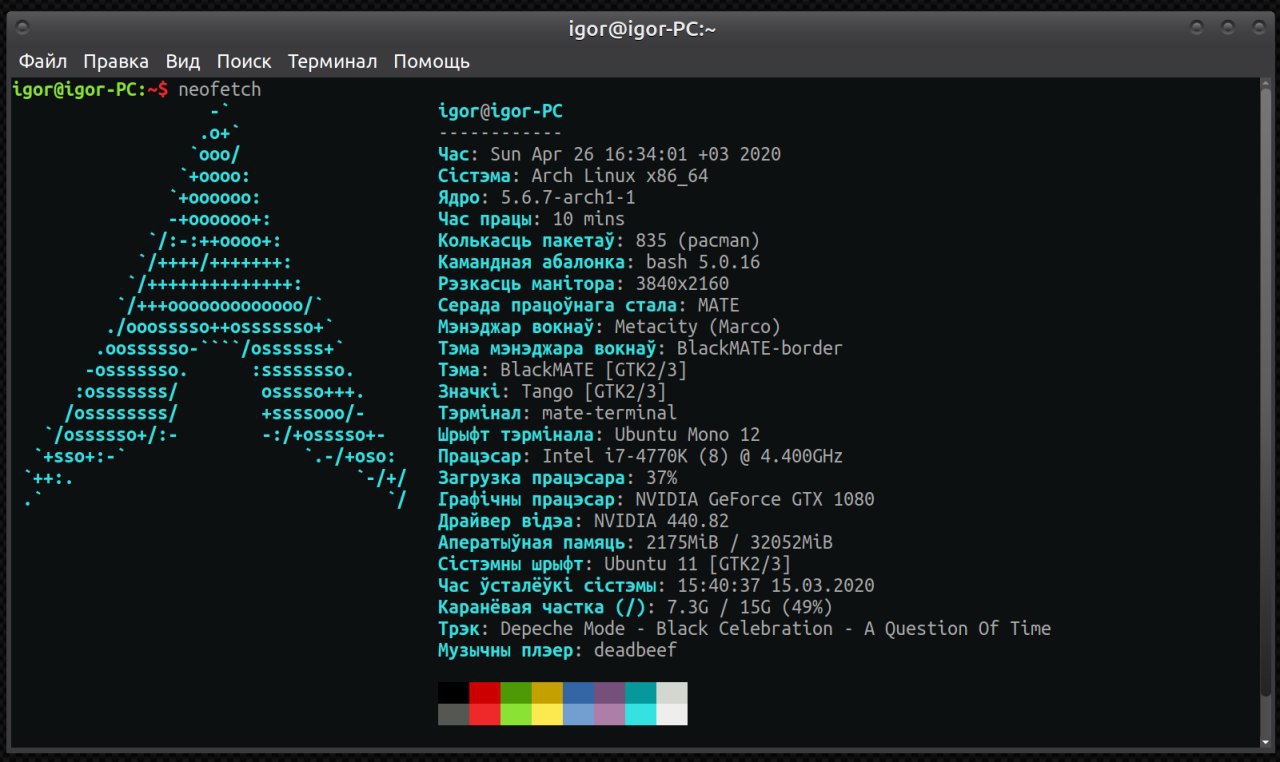Click the dark green swatch in the top row
This screenshot has width=1280, height=762.
click(516, 693)
